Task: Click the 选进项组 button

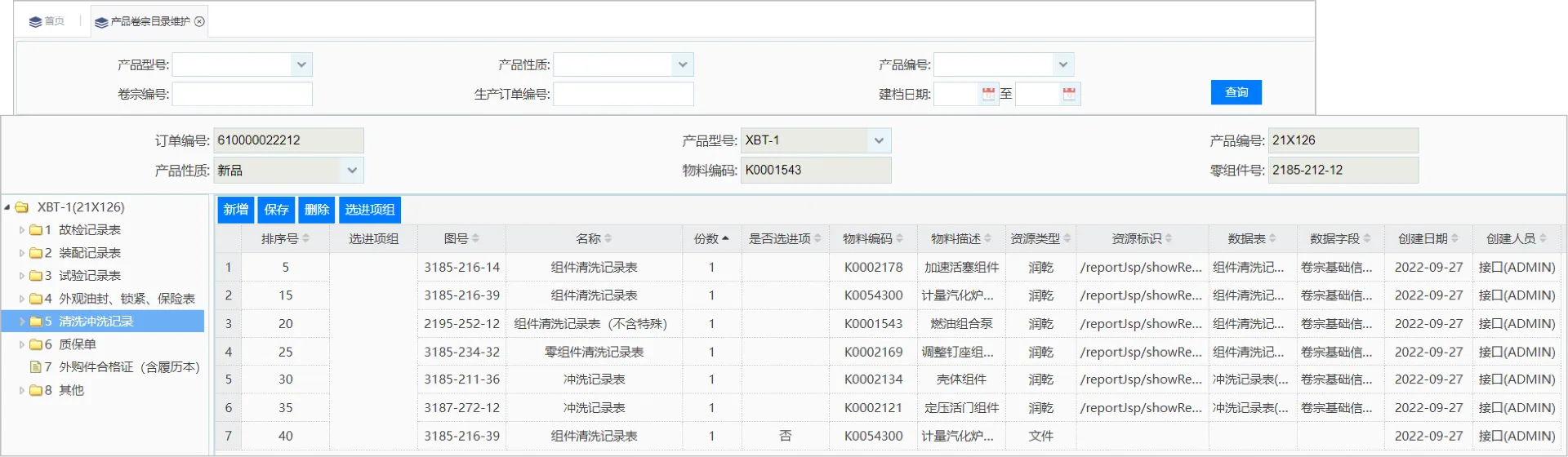Action: [370, 210]
